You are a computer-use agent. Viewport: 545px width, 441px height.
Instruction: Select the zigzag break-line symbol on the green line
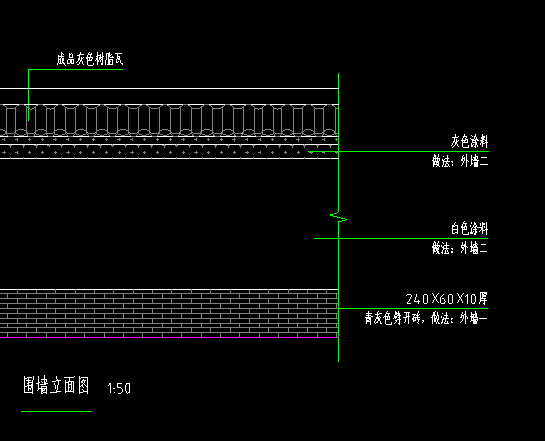(339, 217)
